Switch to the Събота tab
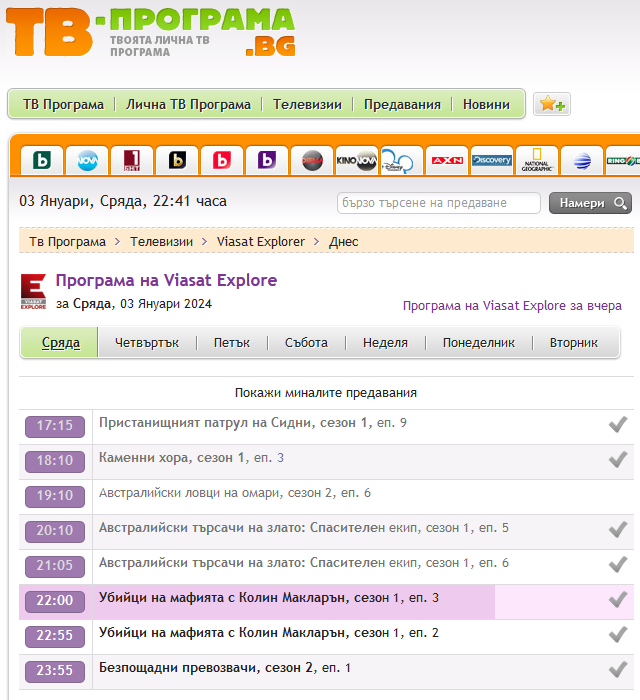This screenshot has height=700, width=640. click(x=306, y=342)
